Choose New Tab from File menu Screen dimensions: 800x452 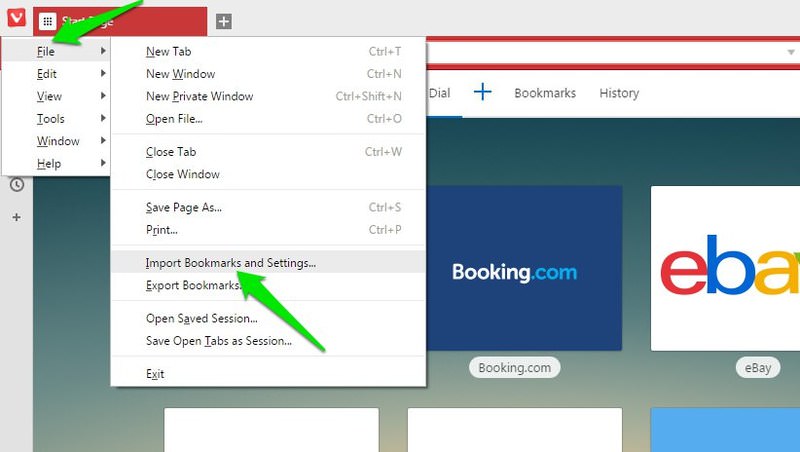coord(268,51)
